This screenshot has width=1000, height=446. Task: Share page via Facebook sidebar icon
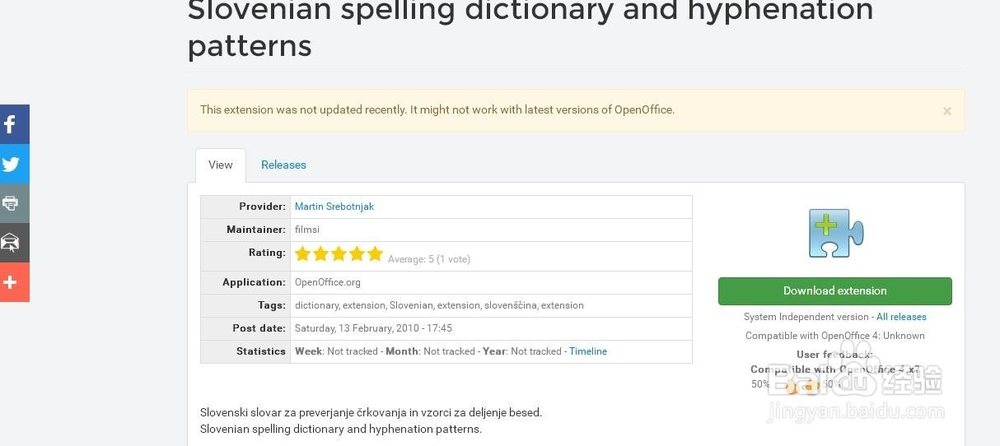(x=12, y=124)
